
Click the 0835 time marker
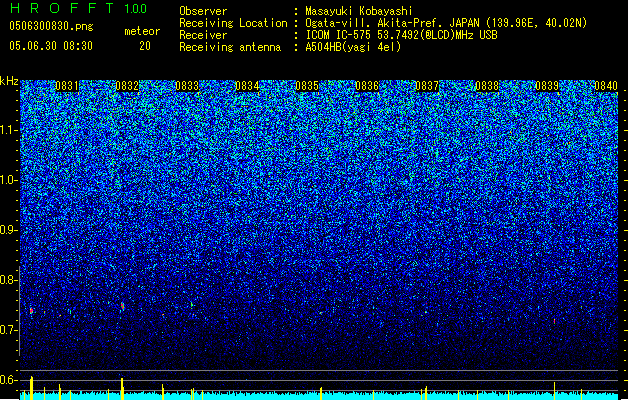click(307, 86)
